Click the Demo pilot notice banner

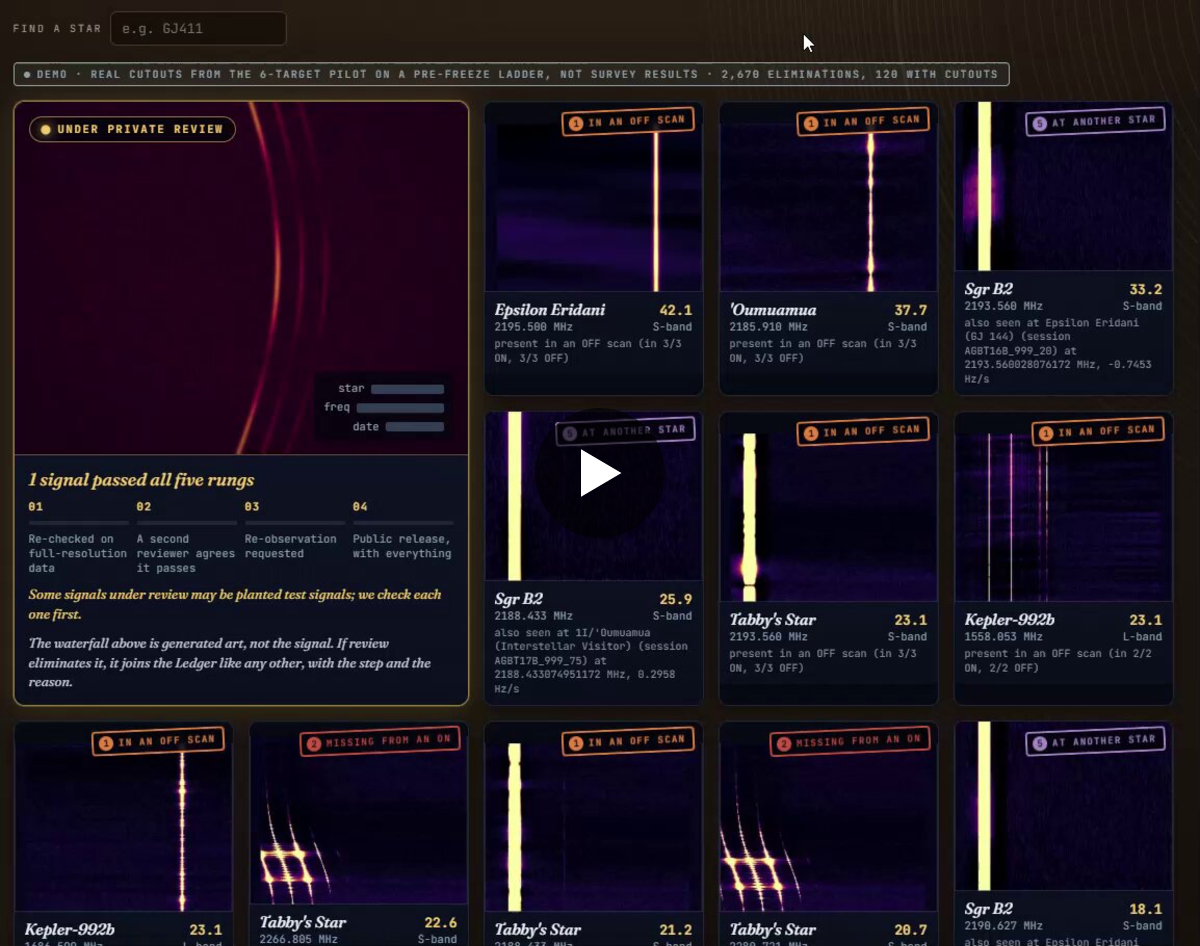pyautogui.click(x=511, y=74)
